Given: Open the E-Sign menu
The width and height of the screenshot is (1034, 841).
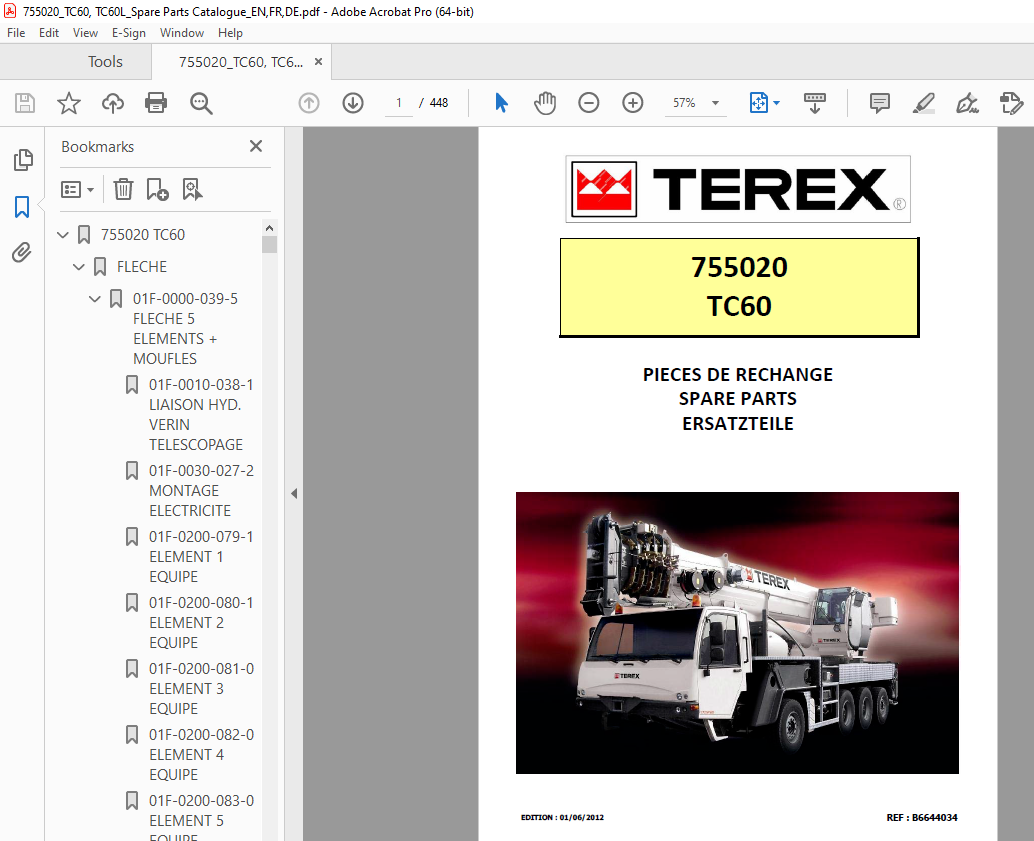Looking at the screenshot, I should coord(129,33).
